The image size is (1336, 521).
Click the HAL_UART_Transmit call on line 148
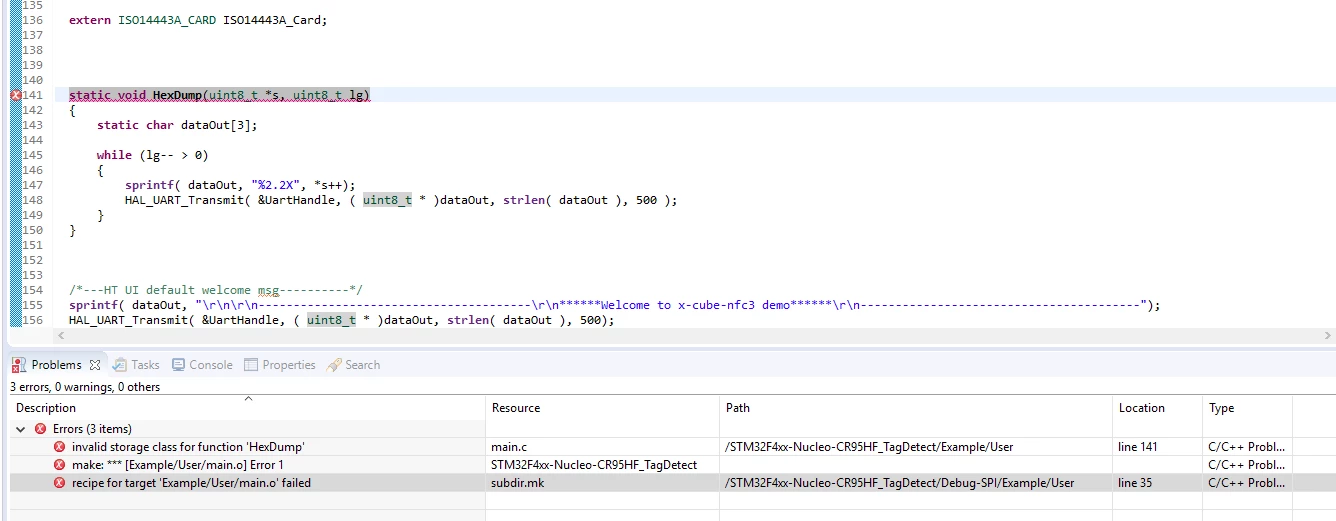(401, 200)
